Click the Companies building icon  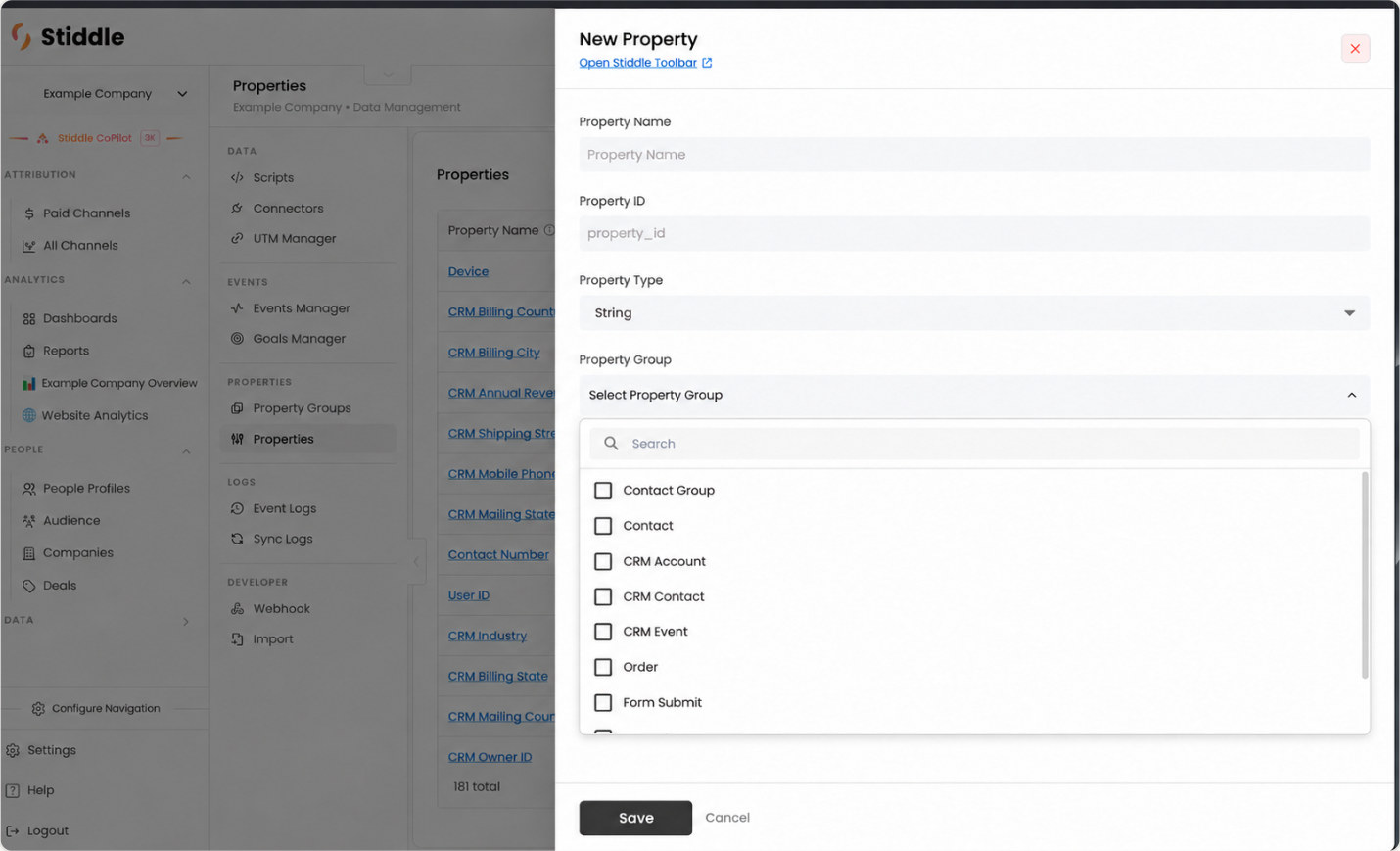29,553
